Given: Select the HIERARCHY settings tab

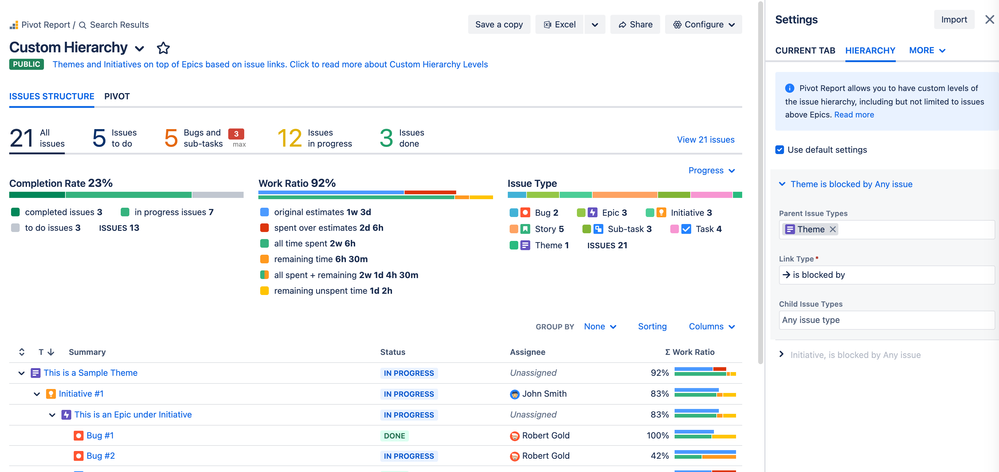Looking at the screenshot, I should pyautogui.click(x=870, y=50).
